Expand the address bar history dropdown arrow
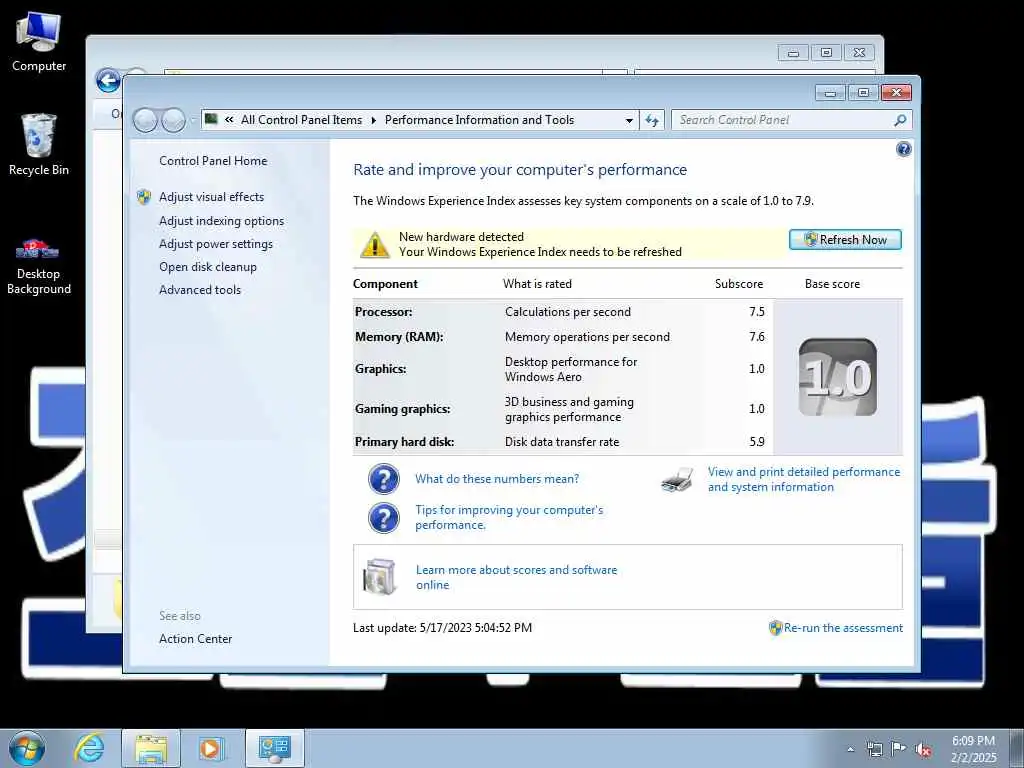The height and width of the screenshot is (768, 1024). tap(629, 121)
